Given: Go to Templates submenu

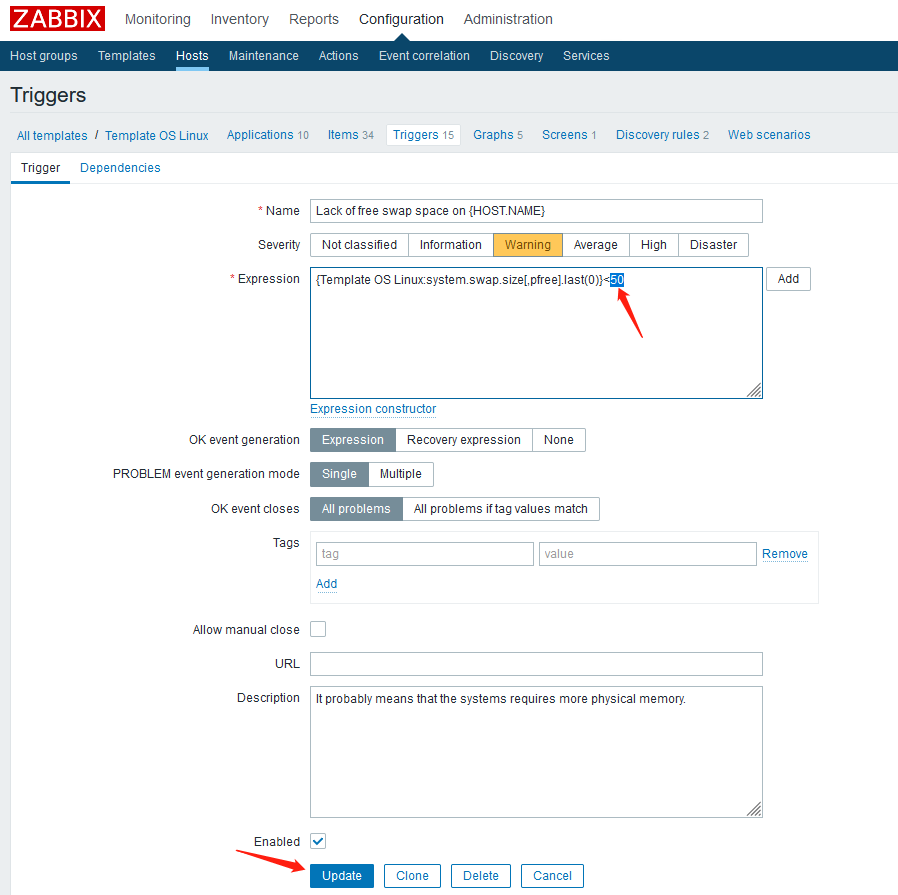Looking at the screenshot, I should [127, 56].
